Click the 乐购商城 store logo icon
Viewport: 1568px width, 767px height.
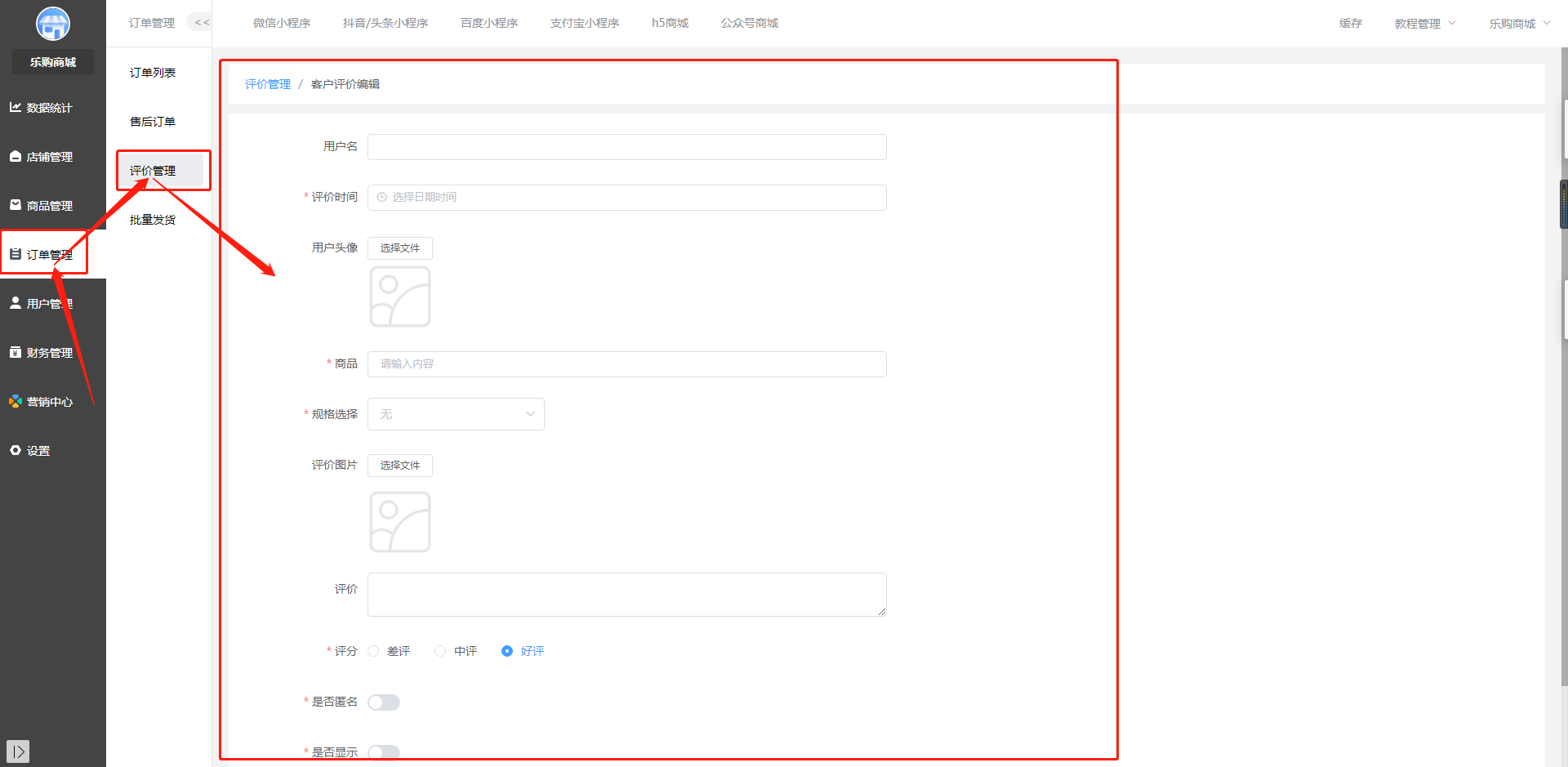point(53,24)
